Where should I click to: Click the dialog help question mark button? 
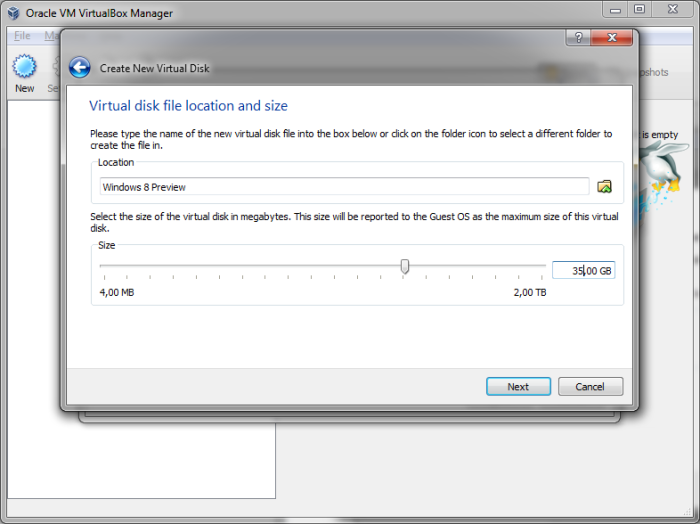[x=578, y=37]
